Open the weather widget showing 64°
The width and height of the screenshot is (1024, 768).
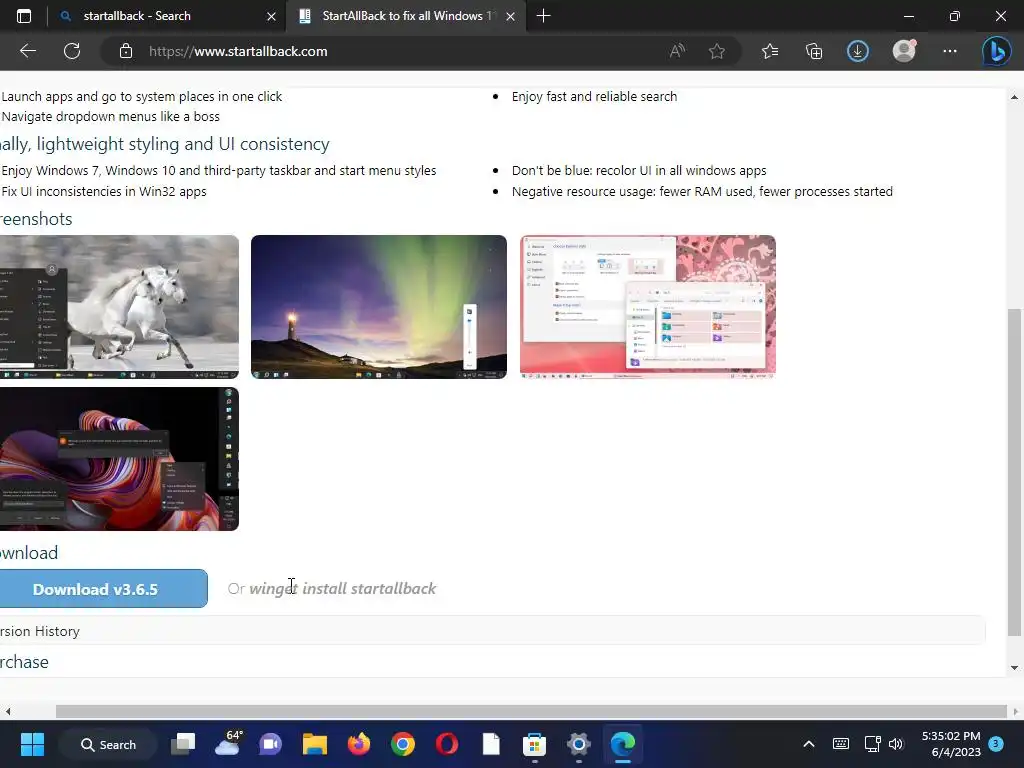(x=227, y=744)
